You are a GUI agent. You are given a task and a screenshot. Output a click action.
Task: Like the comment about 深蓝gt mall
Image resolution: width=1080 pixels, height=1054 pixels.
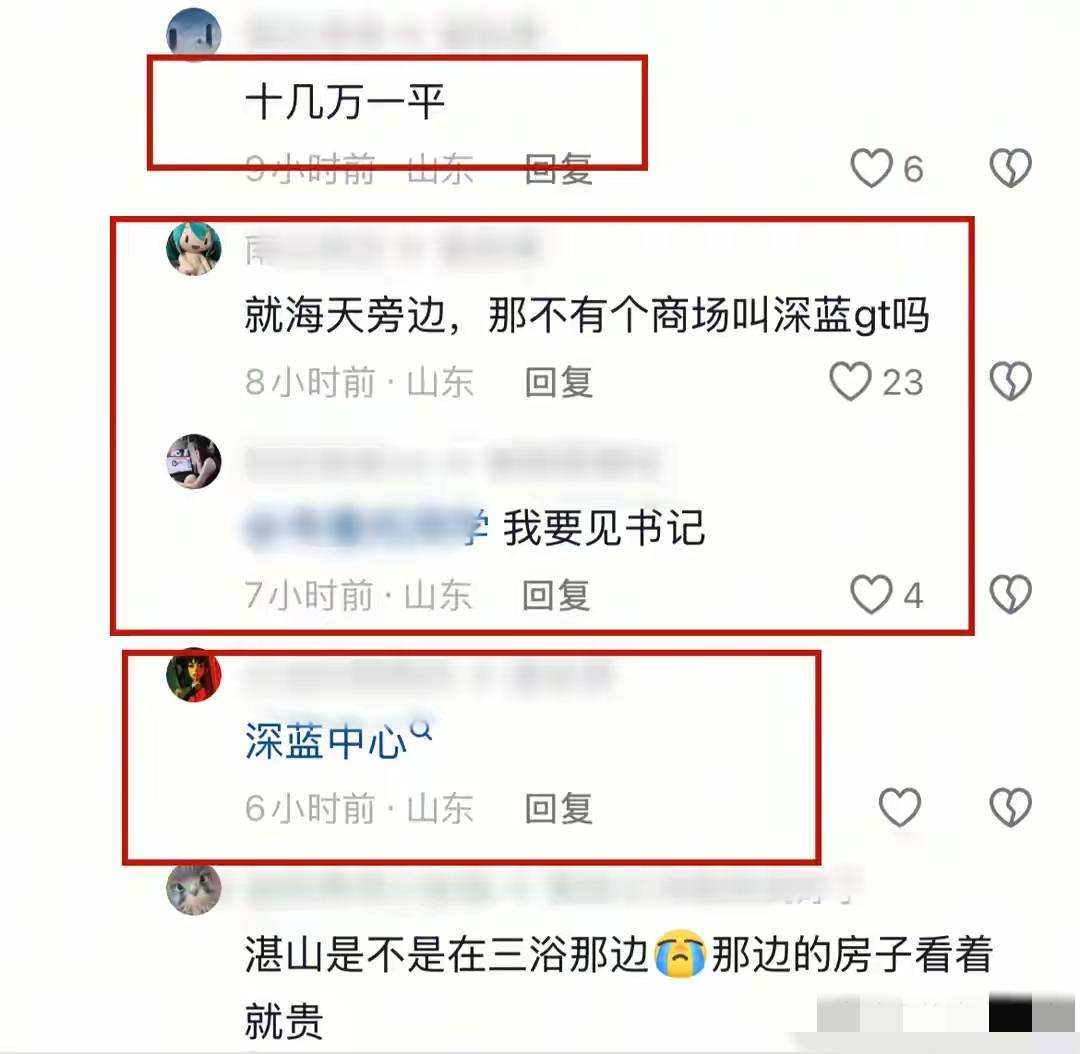click(x=850, y=382)
